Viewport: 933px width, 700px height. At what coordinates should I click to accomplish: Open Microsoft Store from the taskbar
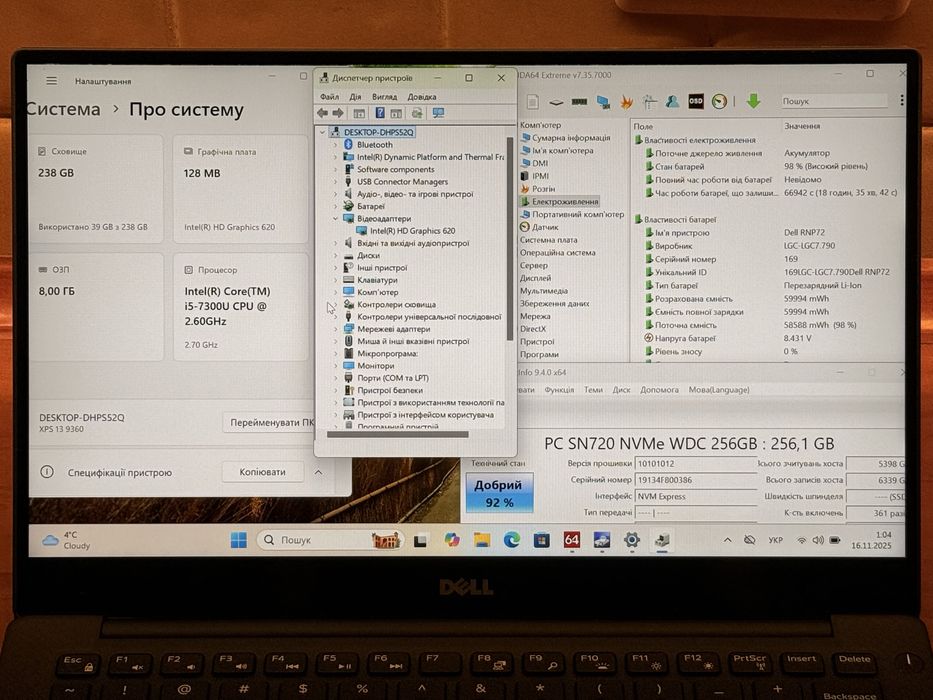pos(541,540)
